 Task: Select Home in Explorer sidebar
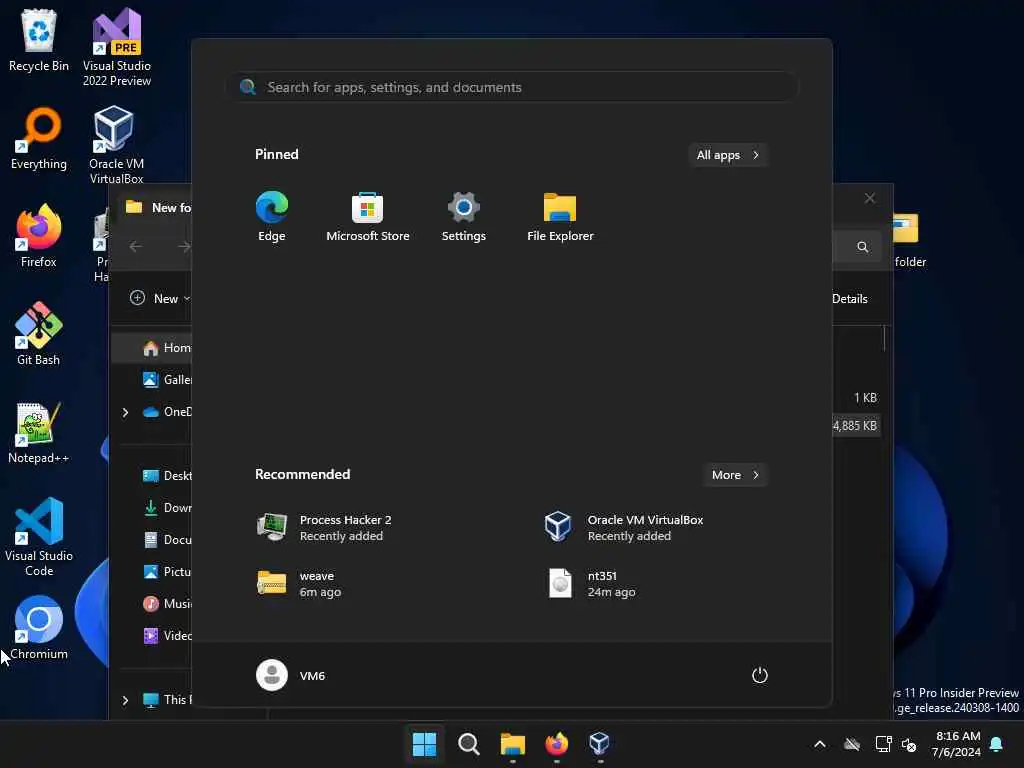154,348
